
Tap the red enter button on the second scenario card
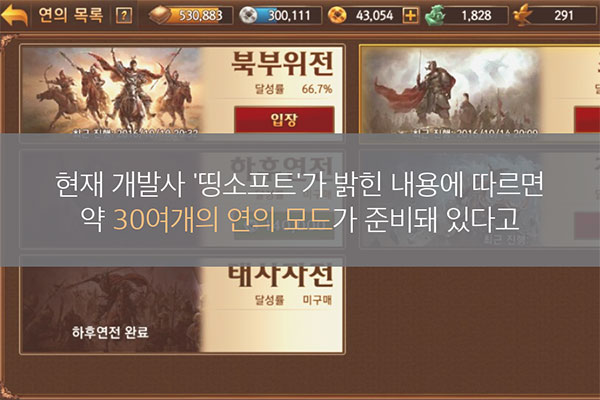(x=587, y=120)
